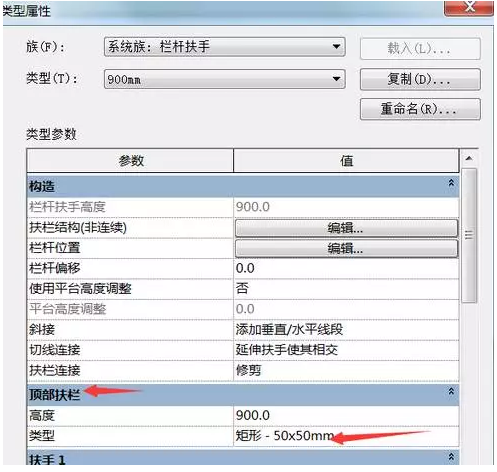This screenshot has width=497, height=472.
Task: Collapse the 扶手 1 section chevron
Action: 451,457
